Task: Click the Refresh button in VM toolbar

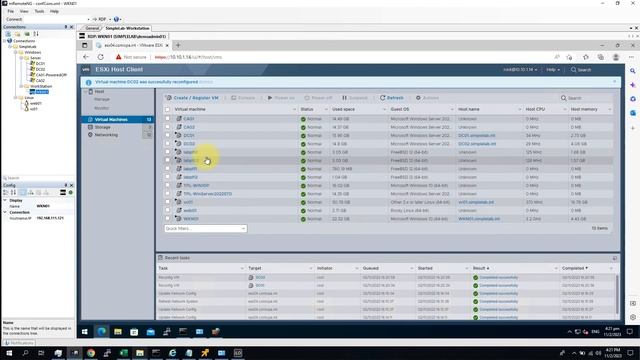Action: (391, 98)
